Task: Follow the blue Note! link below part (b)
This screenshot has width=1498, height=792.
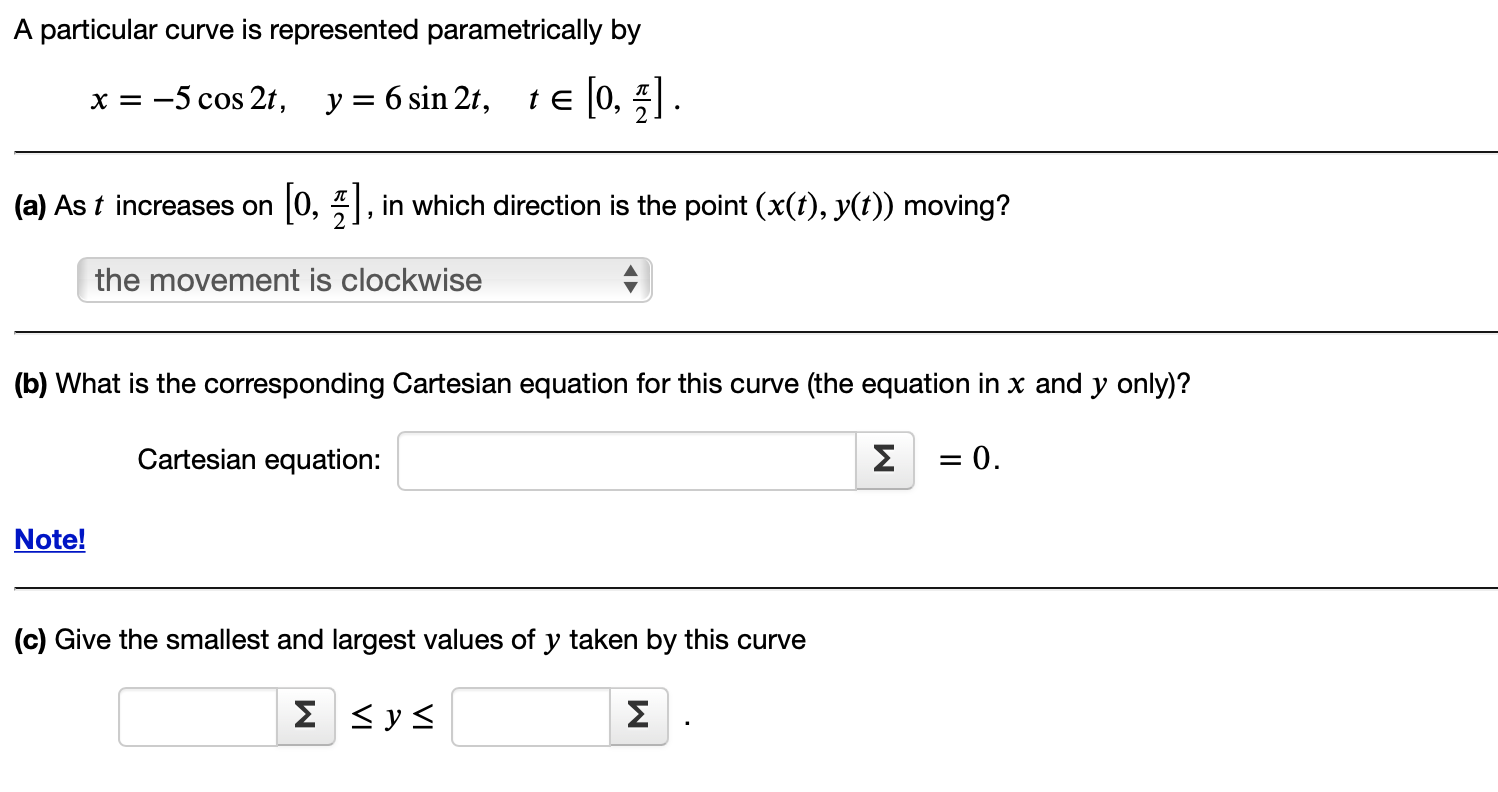Action: (x=48, y=540)
